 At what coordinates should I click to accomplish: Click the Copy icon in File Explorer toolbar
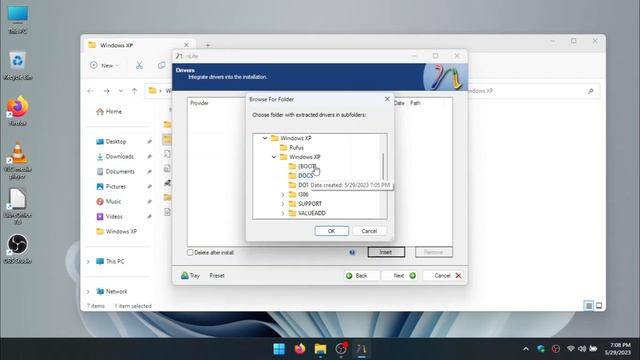[x=162, y=65]
